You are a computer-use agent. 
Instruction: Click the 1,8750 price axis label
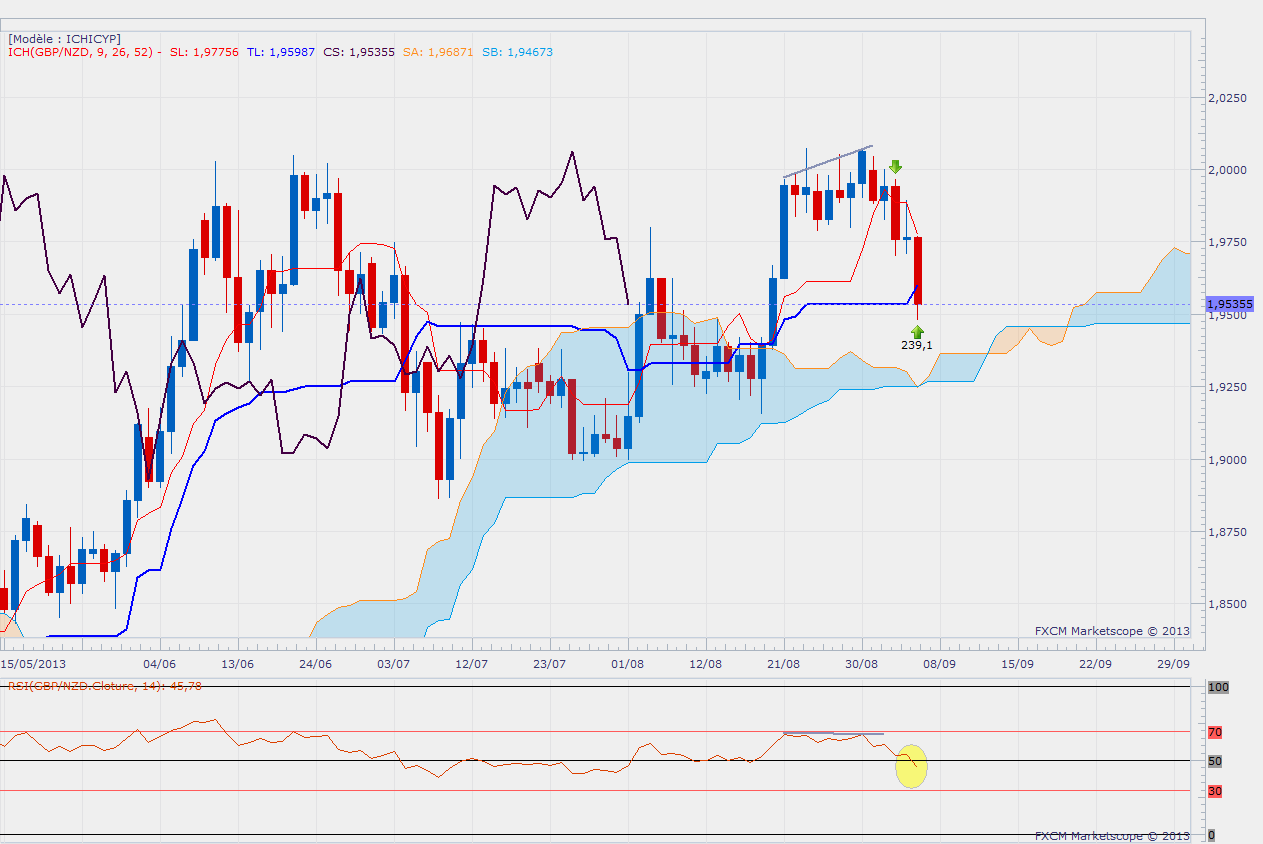coord(1226,532)
